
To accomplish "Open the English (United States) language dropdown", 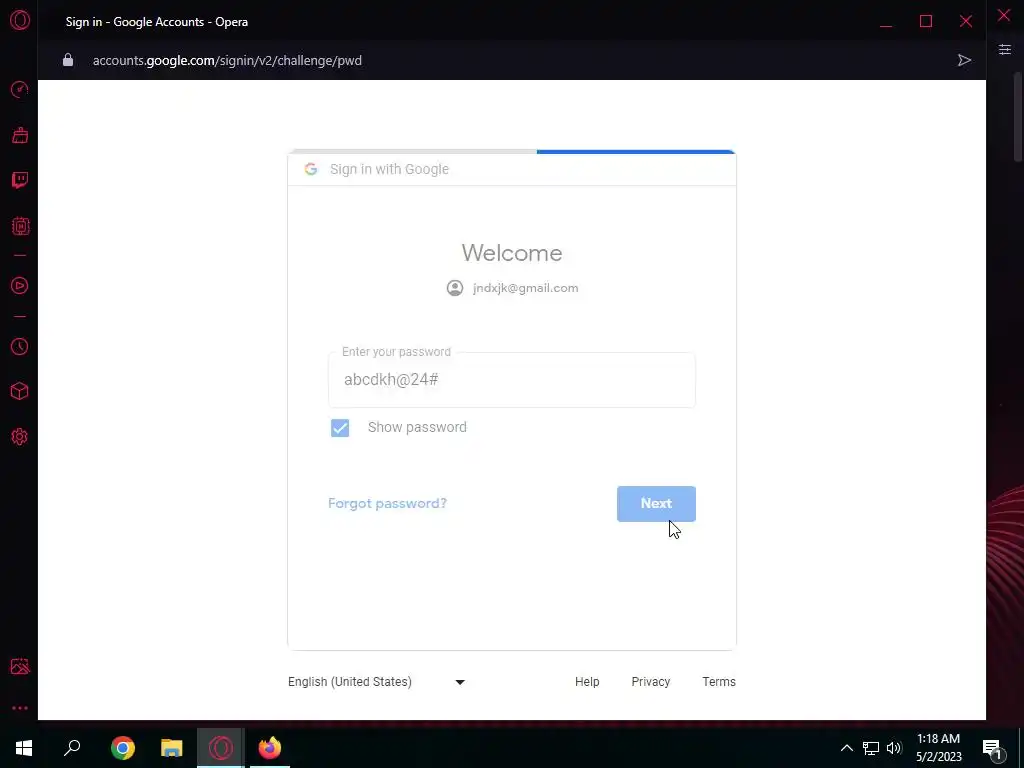I will (376, 682).
